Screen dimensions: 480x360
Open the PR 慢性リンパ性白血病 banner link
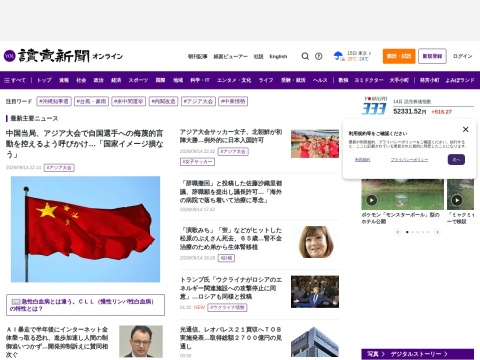[85, 305]
